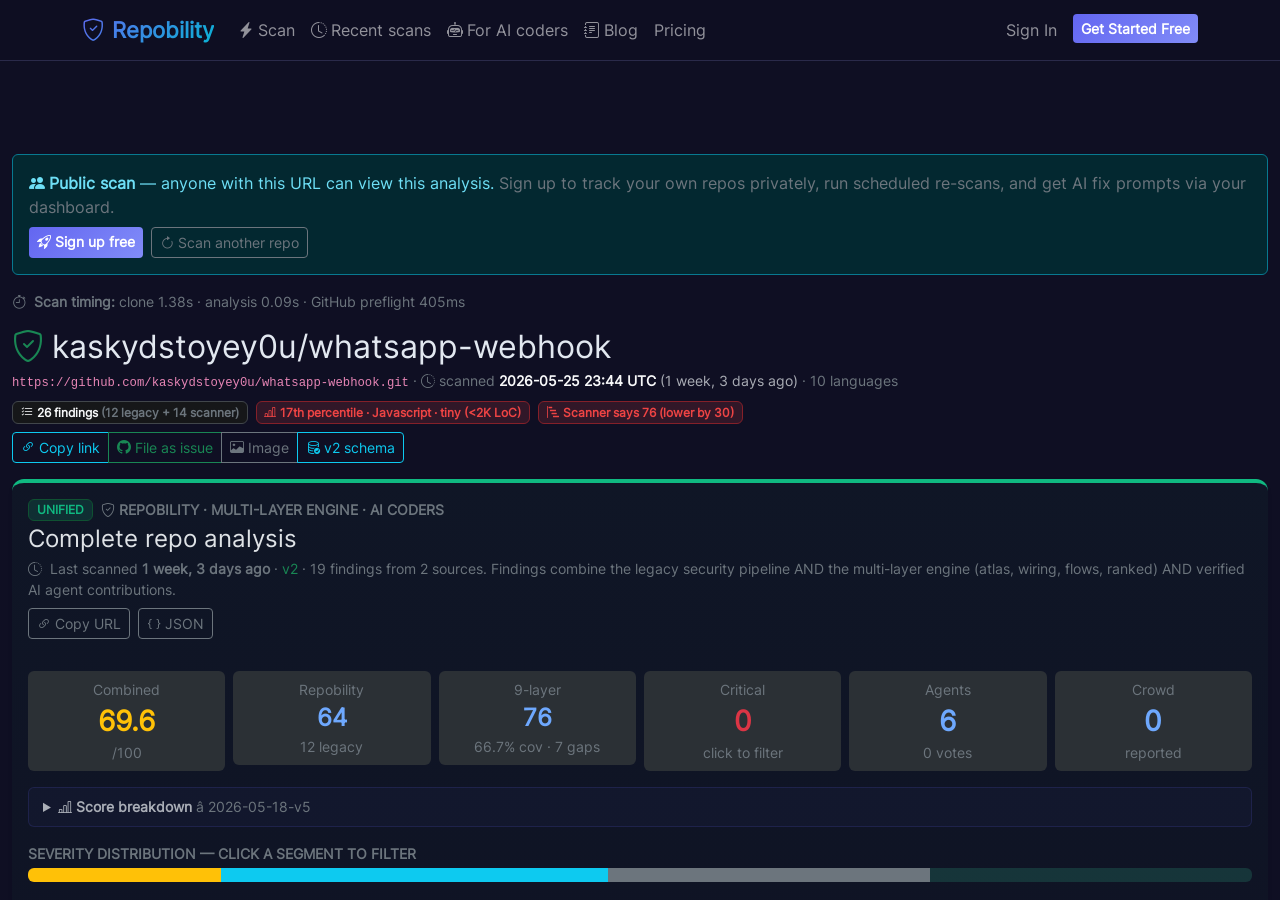Select the 9-layer 76 score card
The image size is (1280, 900).
pos(537,718)
